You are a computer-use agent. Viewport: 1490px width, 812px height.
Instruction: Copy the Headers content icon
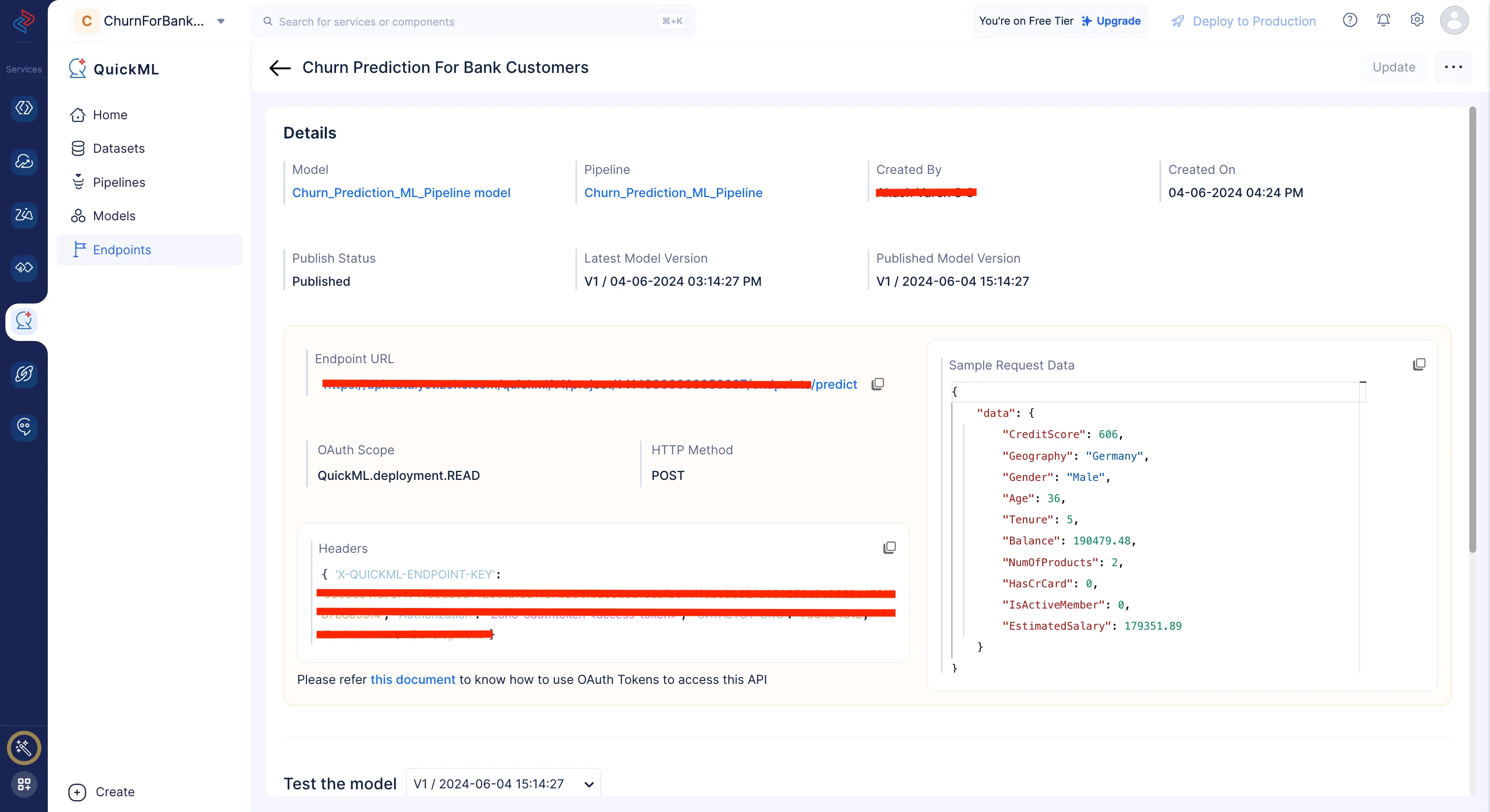889,547
